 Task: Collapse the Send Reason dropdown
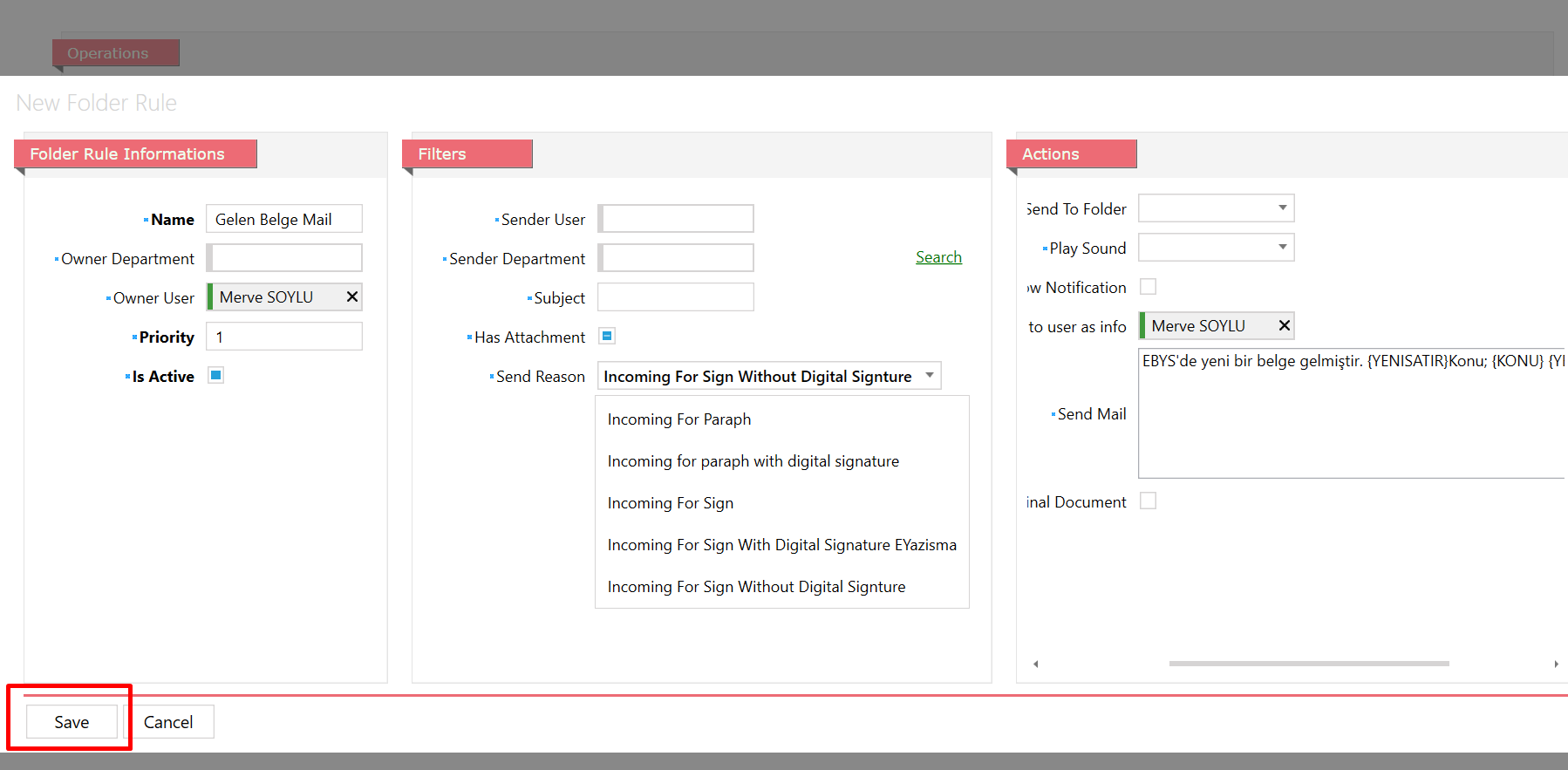click(x=930, y=376)
